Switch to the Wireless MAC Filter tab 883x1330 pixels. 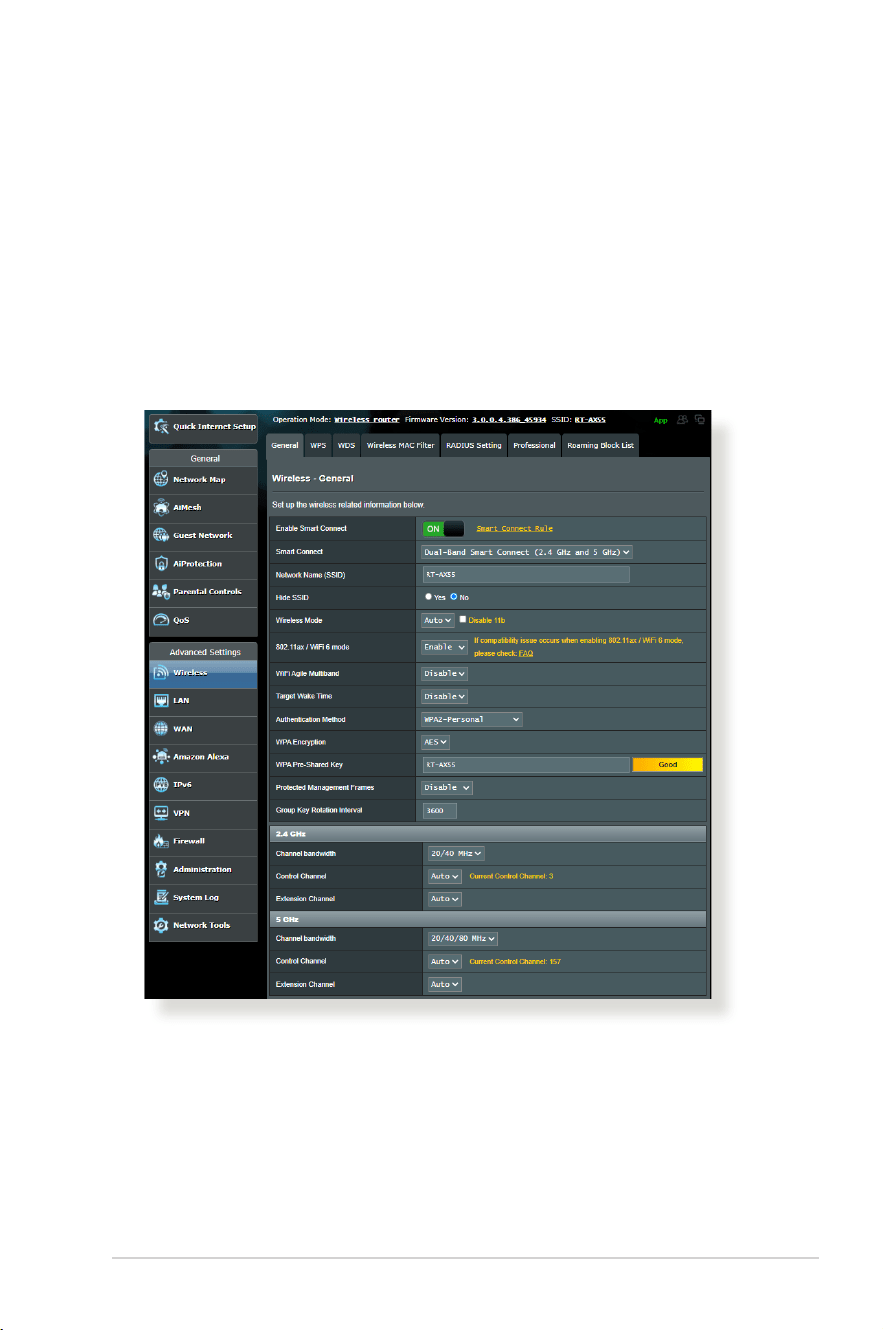pyautogui.click(x=400, y=445)
